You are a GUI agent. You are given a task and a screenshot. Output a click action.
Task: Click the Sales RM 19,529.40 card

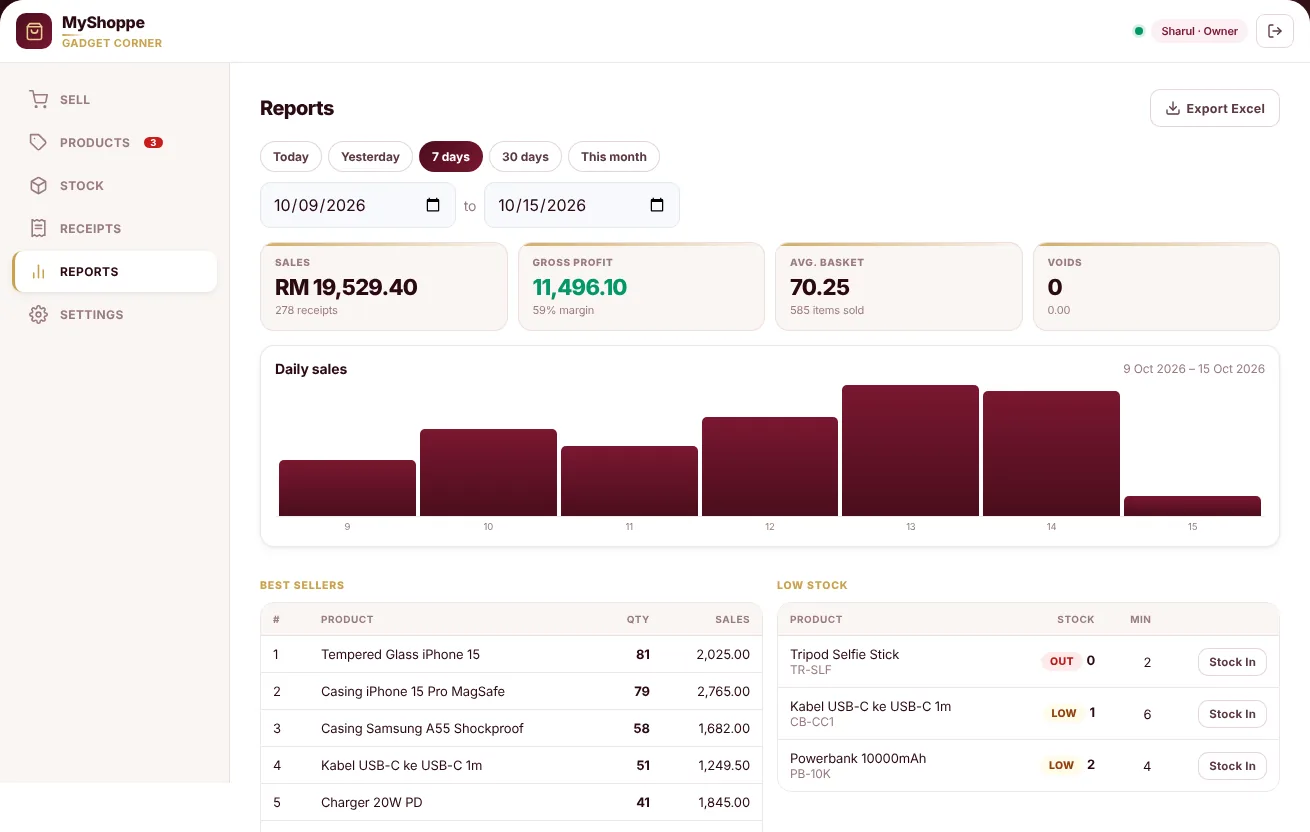pos(384,286)
